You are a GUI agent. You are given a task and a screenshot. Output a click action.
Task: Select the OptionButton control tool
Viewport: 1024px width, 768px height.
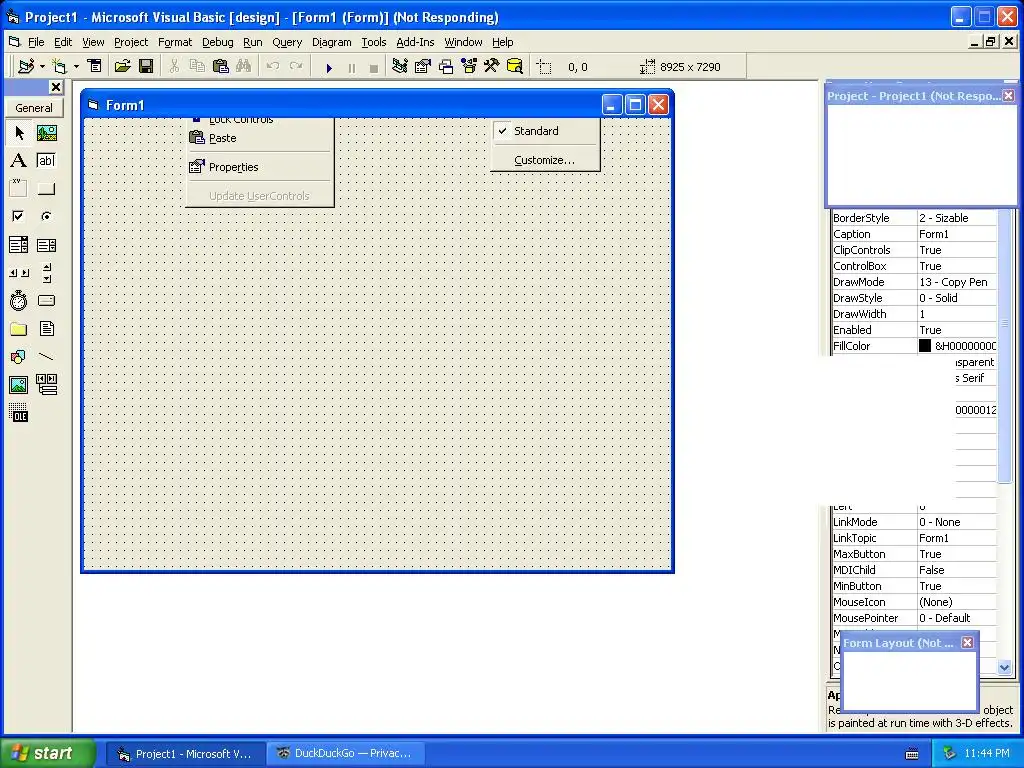tap(46, 216)
